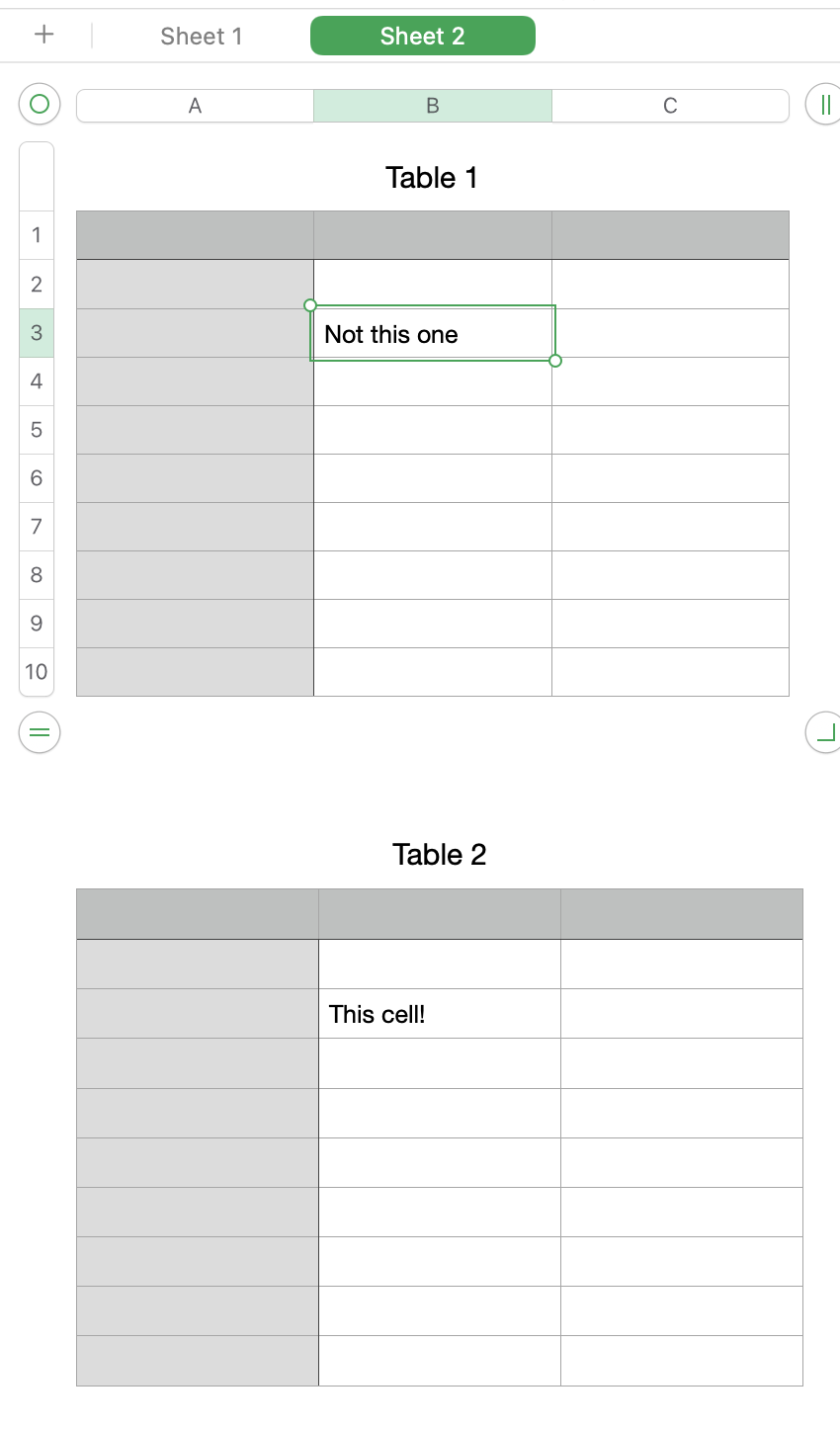840x1429 pixels.
Task: Click the 'Not this one' cell
Action: click(x=432, y=334)
